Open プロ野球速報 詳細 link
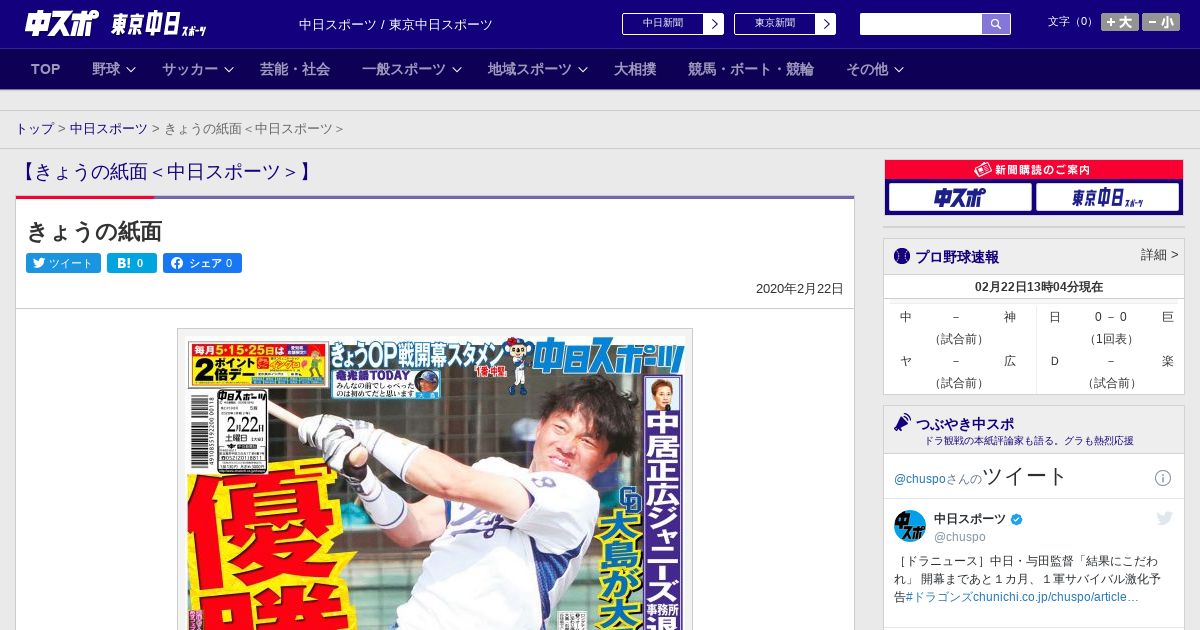 1159,255
